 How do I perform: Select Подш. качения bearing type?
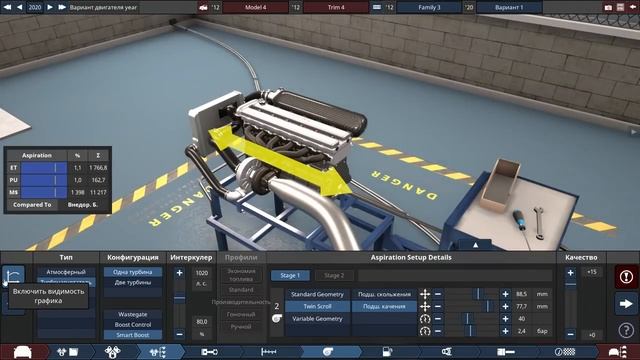point(384,306)
